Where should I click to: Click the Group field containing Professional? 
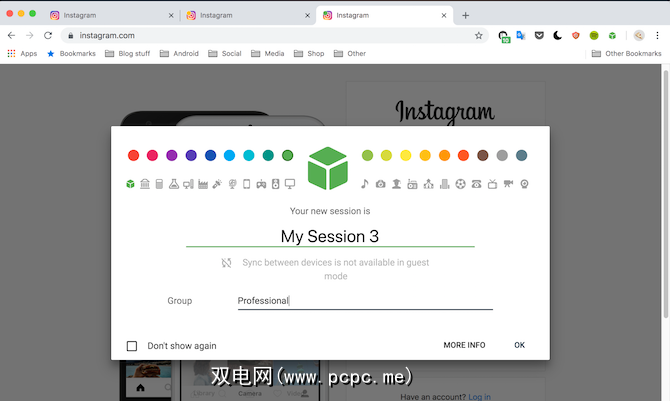(x=365, y=301)
